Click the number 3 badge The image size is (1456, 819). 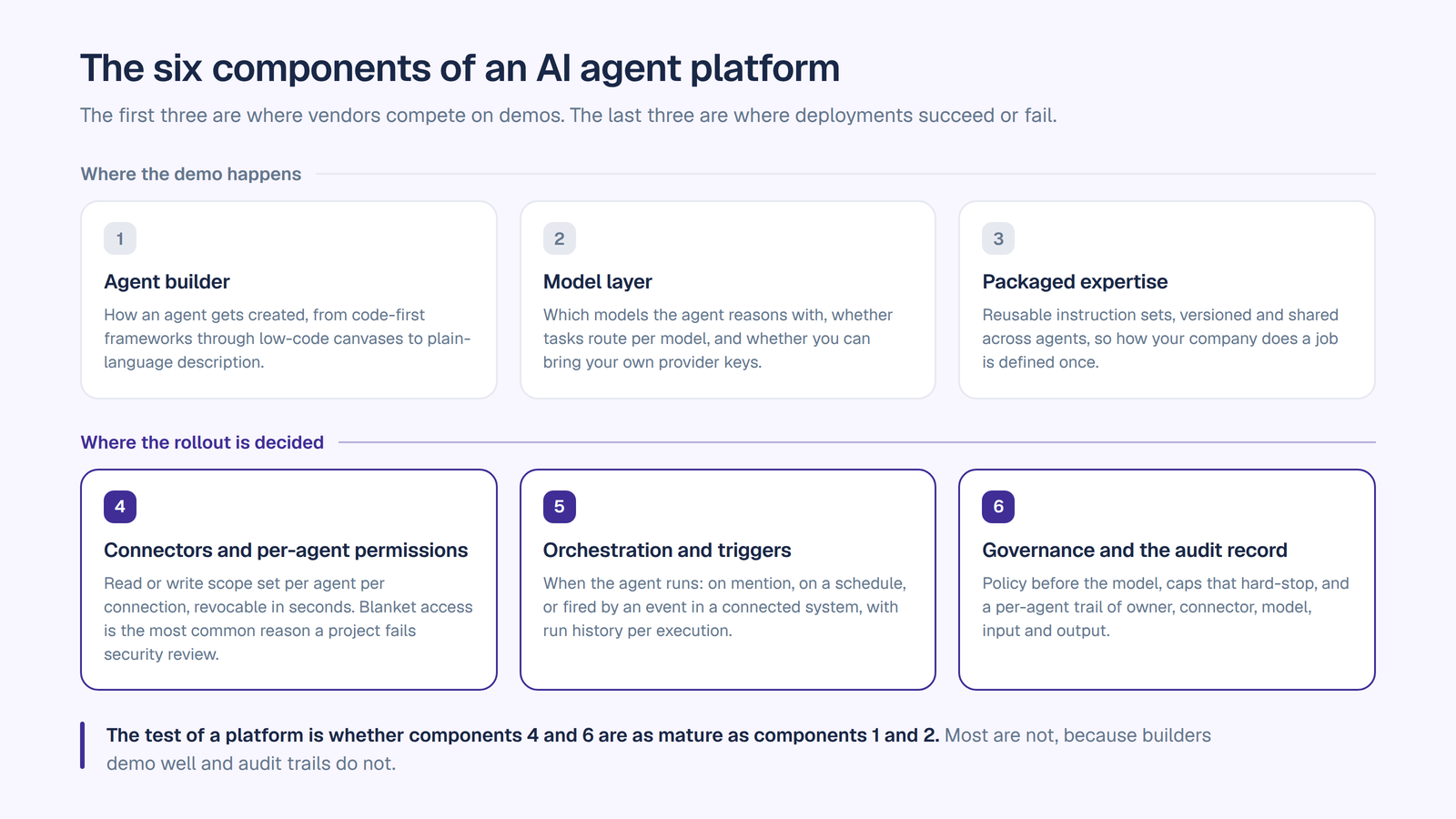pyautogui.click(x=998, y=238)
